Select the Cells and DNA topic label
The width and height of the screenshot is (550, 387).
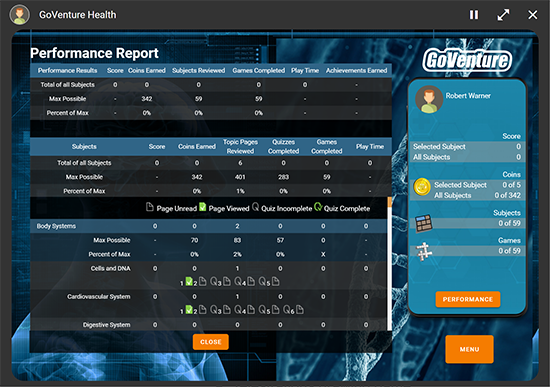coord(110,268)
